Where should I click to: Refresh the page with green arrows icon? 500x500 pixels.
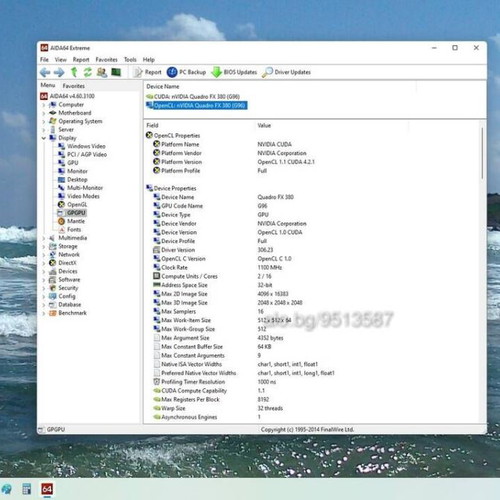tap(88, 72)
